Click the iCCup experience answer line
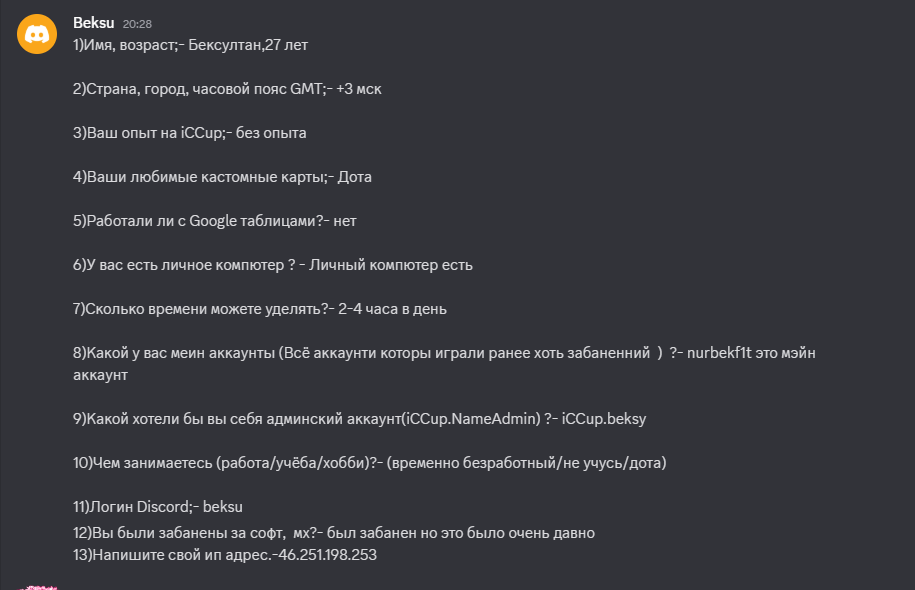The width and height of the screenshot is (915, 590). click(x=189, y=133)
